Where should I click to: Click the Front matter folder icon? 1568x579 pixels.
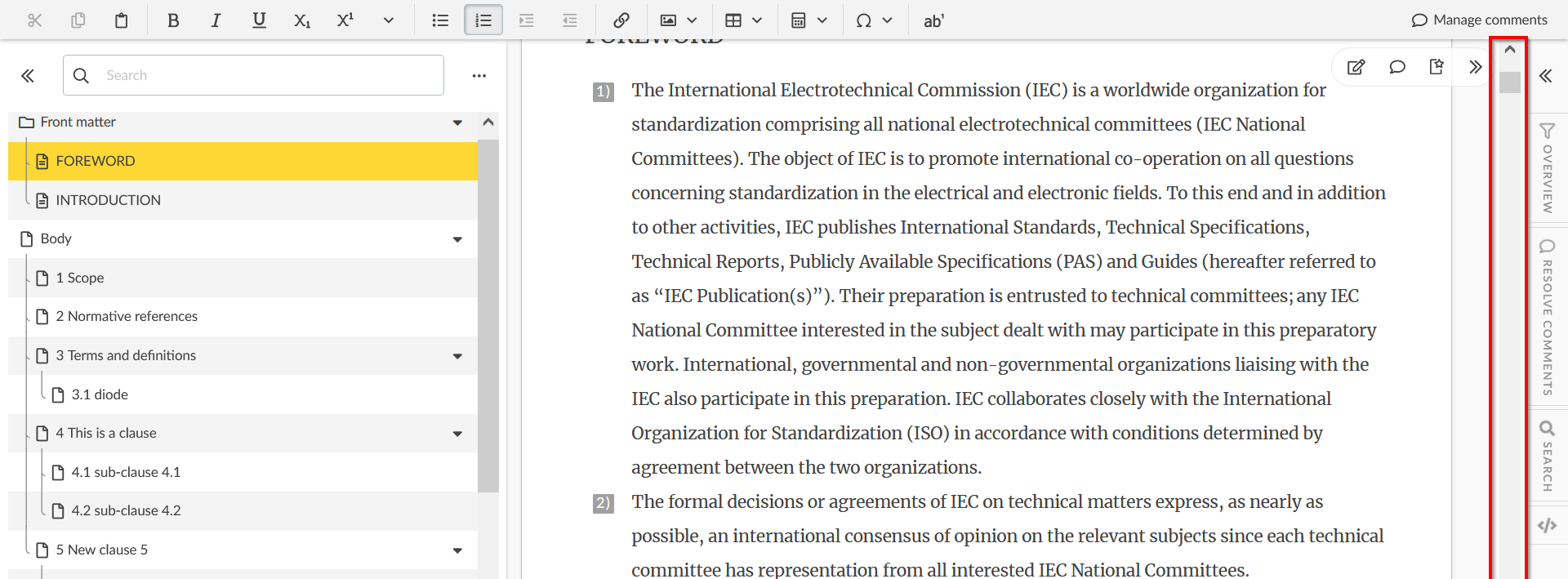tap(26, 122)
